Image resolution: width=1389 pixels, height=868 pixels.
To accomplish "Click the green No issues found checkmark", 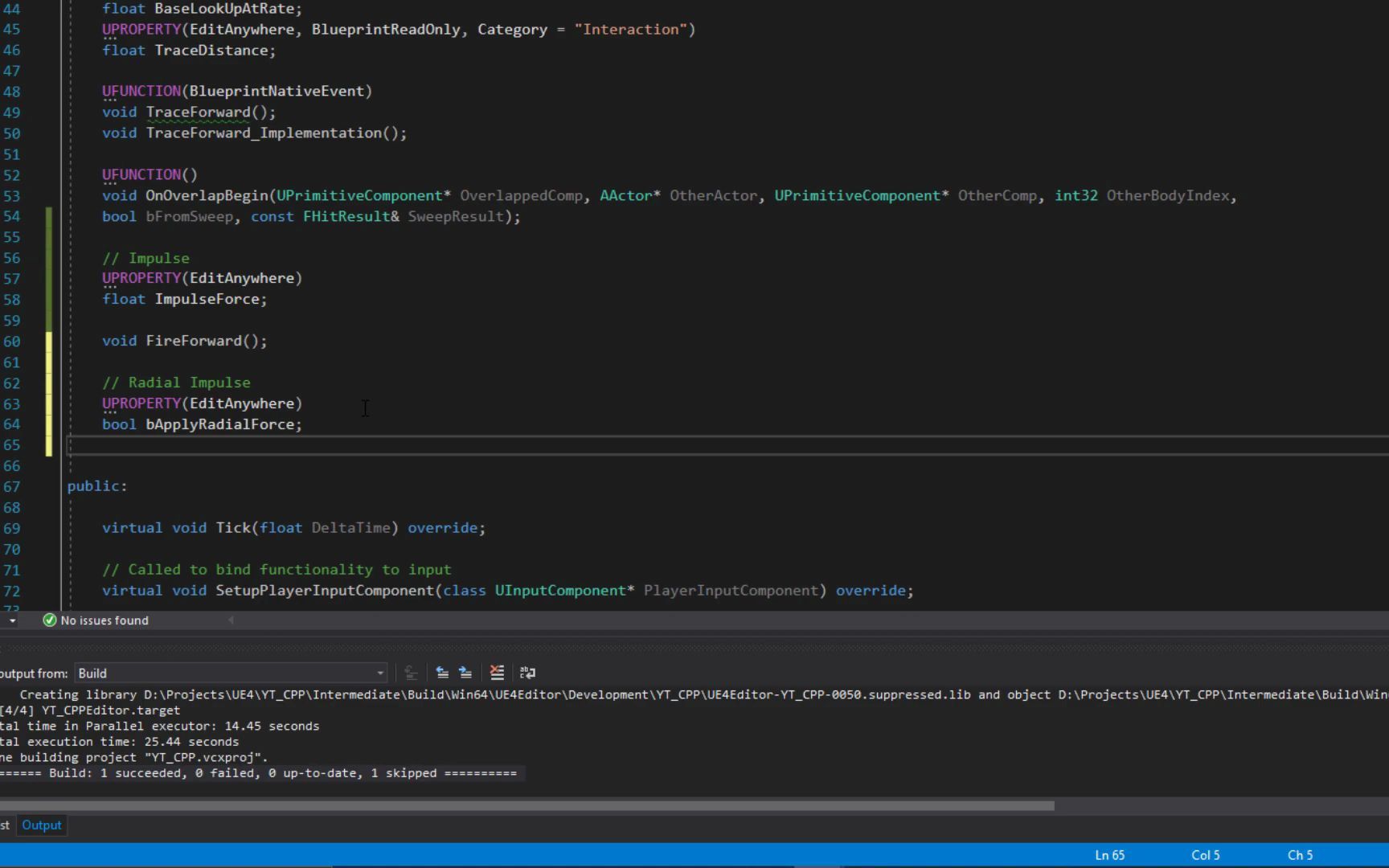I will (49, 620).
